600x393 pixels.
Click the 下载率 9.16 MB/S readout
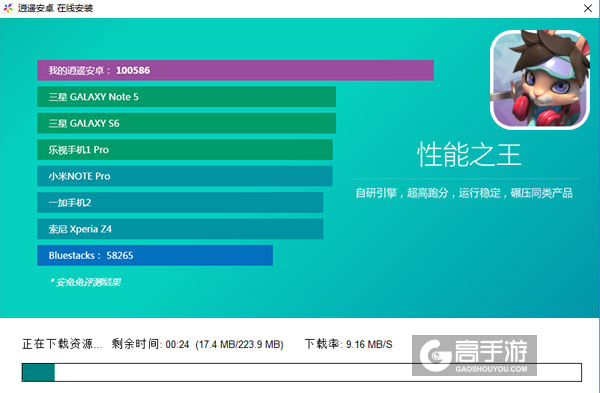(x=349, y=344)
